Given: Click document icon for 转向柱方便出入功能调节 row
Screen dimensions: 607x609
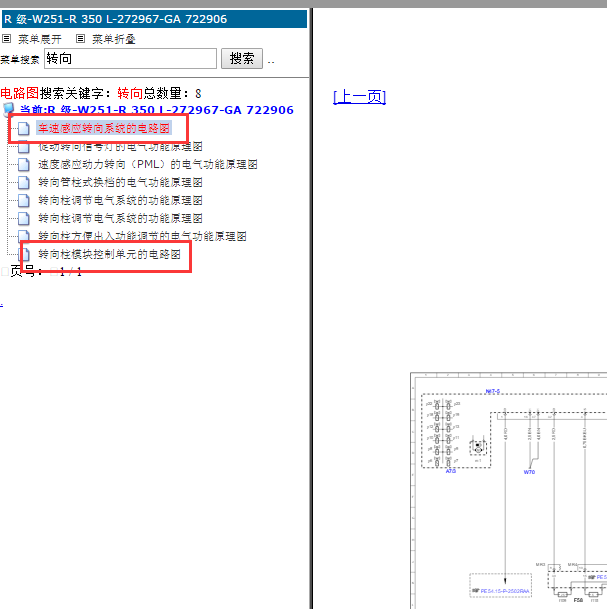Looking at the screenshot, I should (24, 235).
